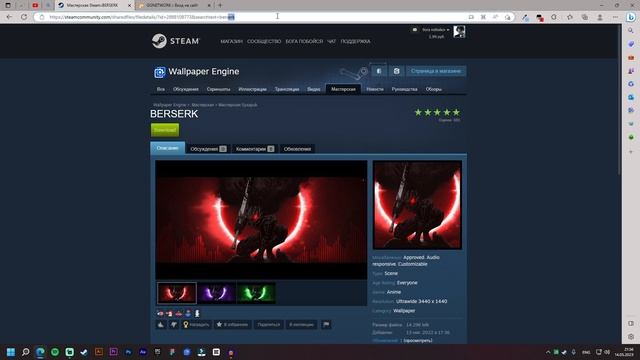
Task: Click the report flag icon
Action: point(326,324)
